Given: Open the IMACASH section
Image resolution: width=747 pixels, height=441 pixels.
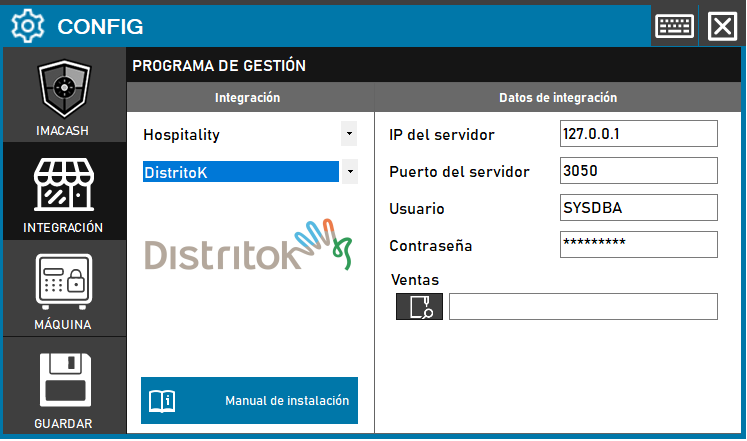Looking at the screenshot, I should point(64,99).
